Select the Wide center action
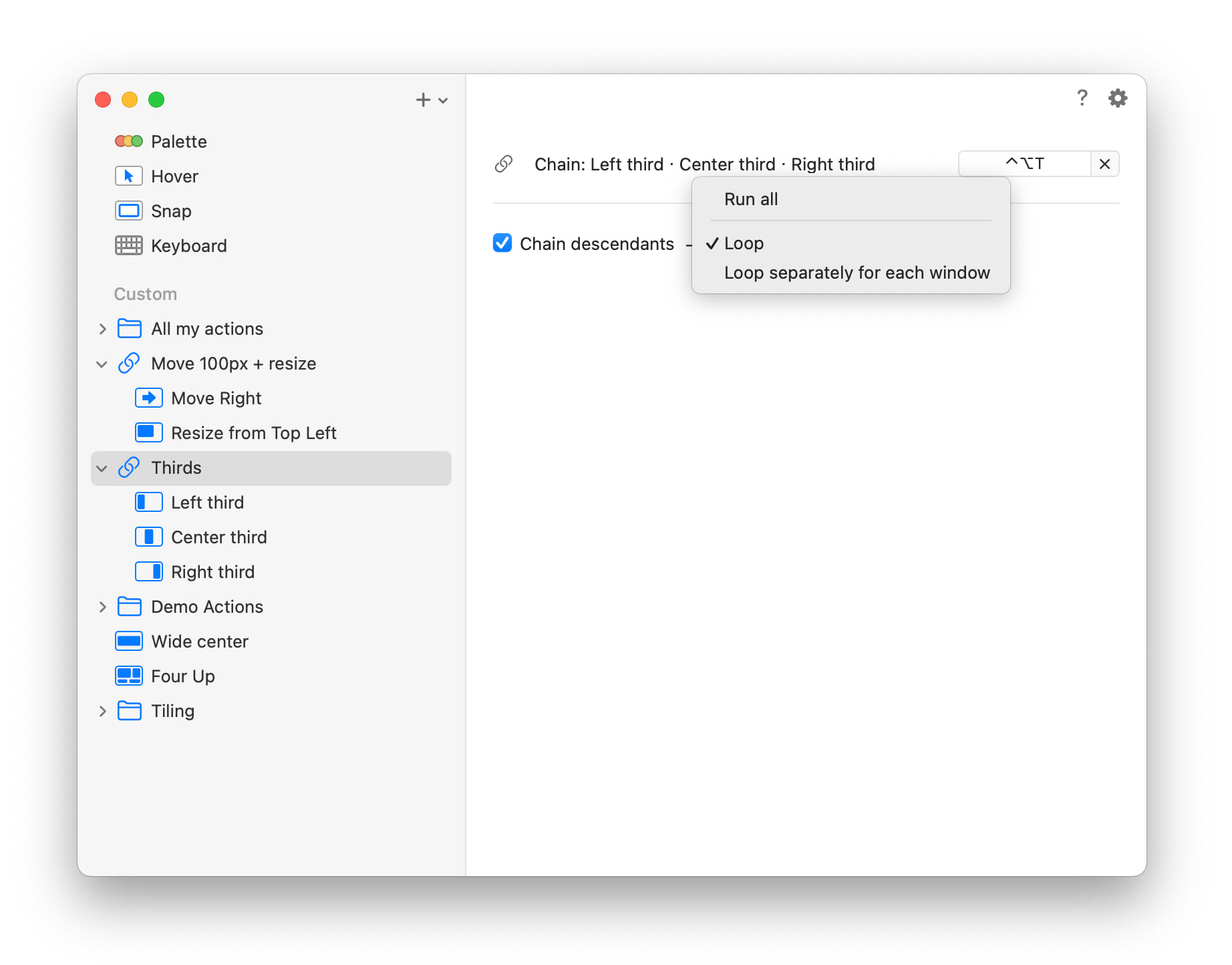Screen dimensions: 1232x965 200,642
